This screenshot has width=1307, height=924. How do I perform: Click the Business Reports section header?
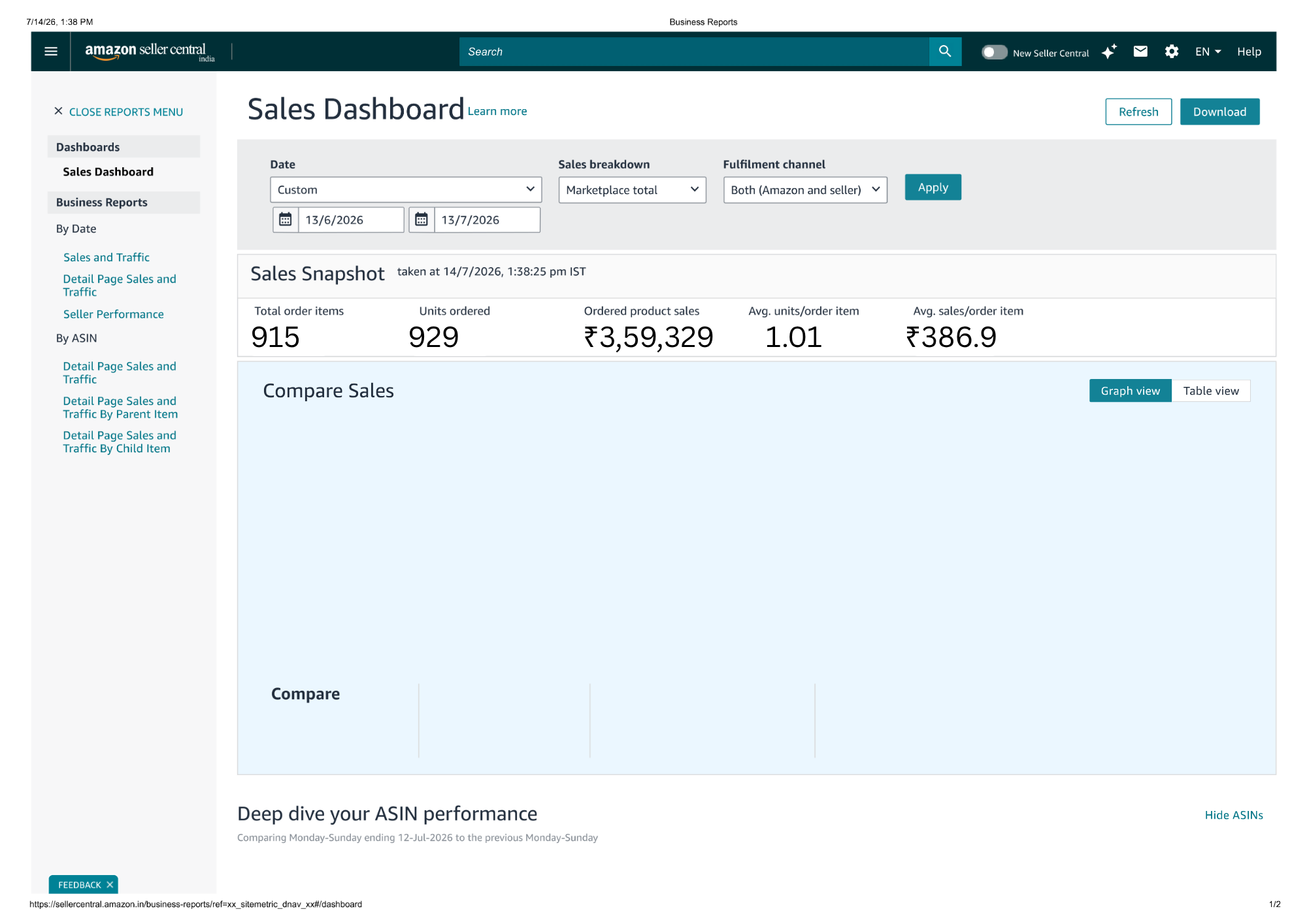click(x=124, y=203)
